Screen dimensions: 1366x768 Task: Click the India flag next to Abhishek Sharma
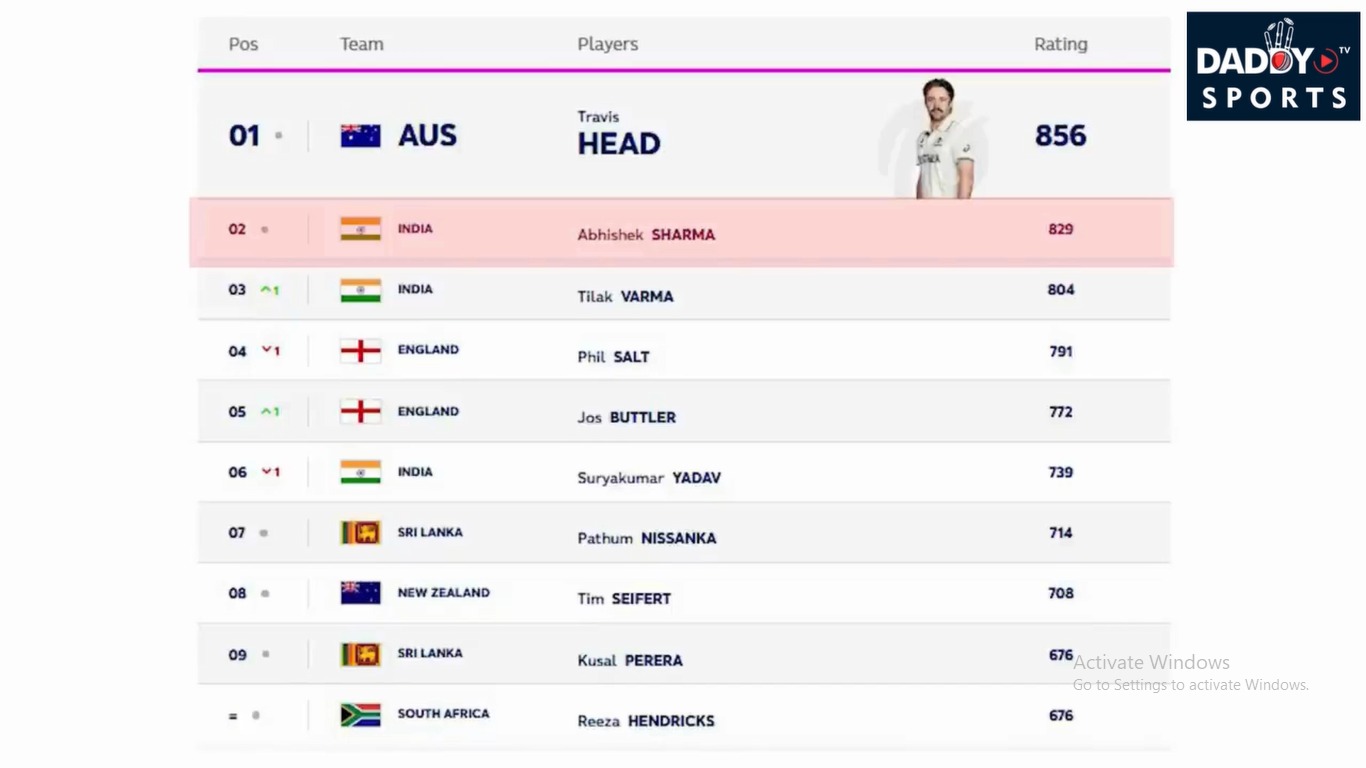pos(360,229)
